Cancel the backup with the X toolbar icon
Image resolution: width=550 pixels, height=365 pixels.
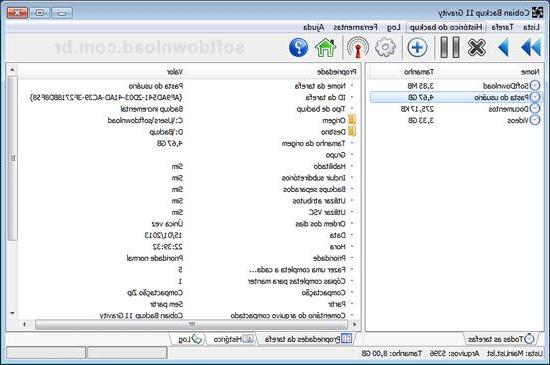point(477,47)
